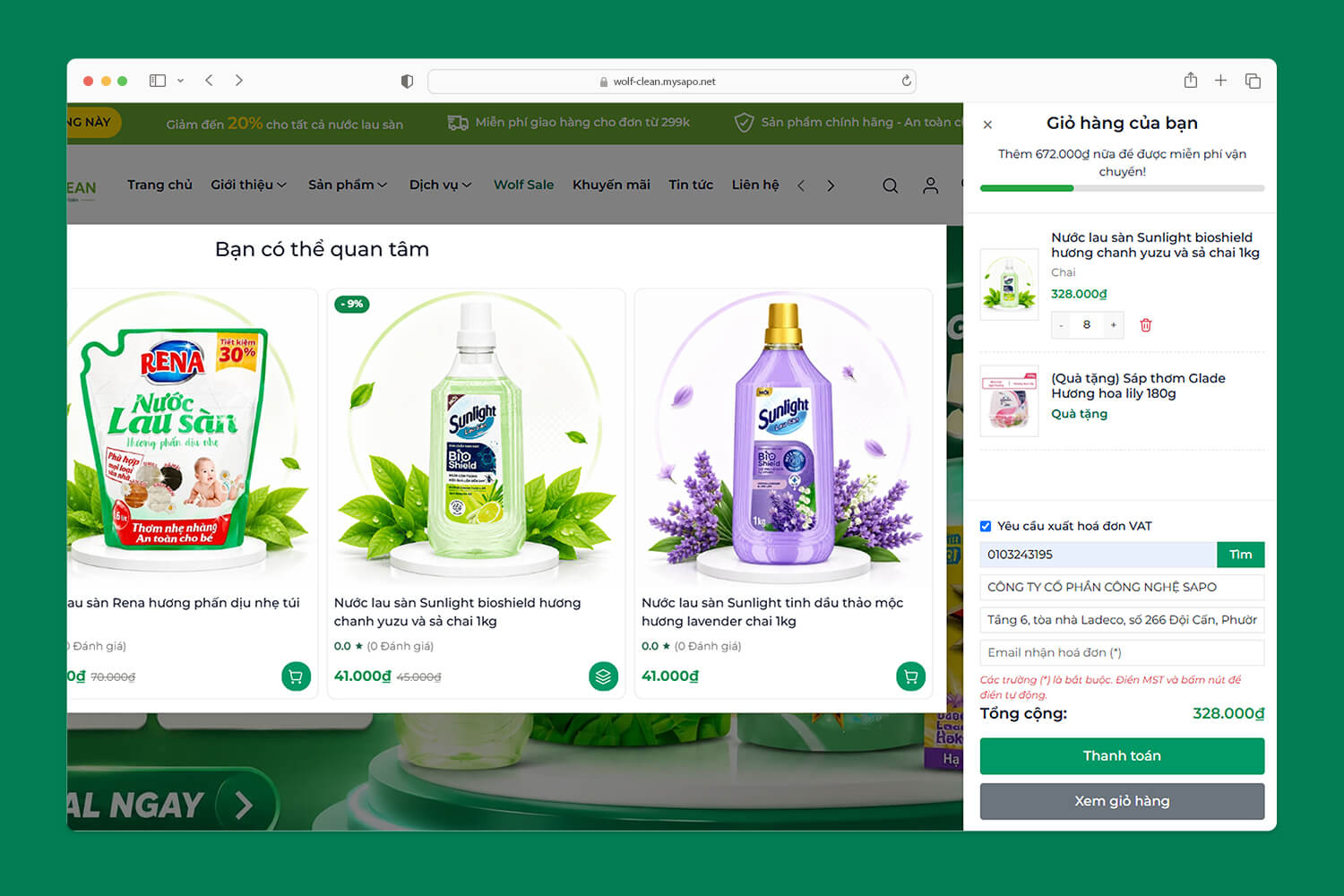The width and height of the screenshot is (1344, 896).
Task: Click the Xem giỏ hàng button
Action: pyautogui.click(x=1122, y=801)
